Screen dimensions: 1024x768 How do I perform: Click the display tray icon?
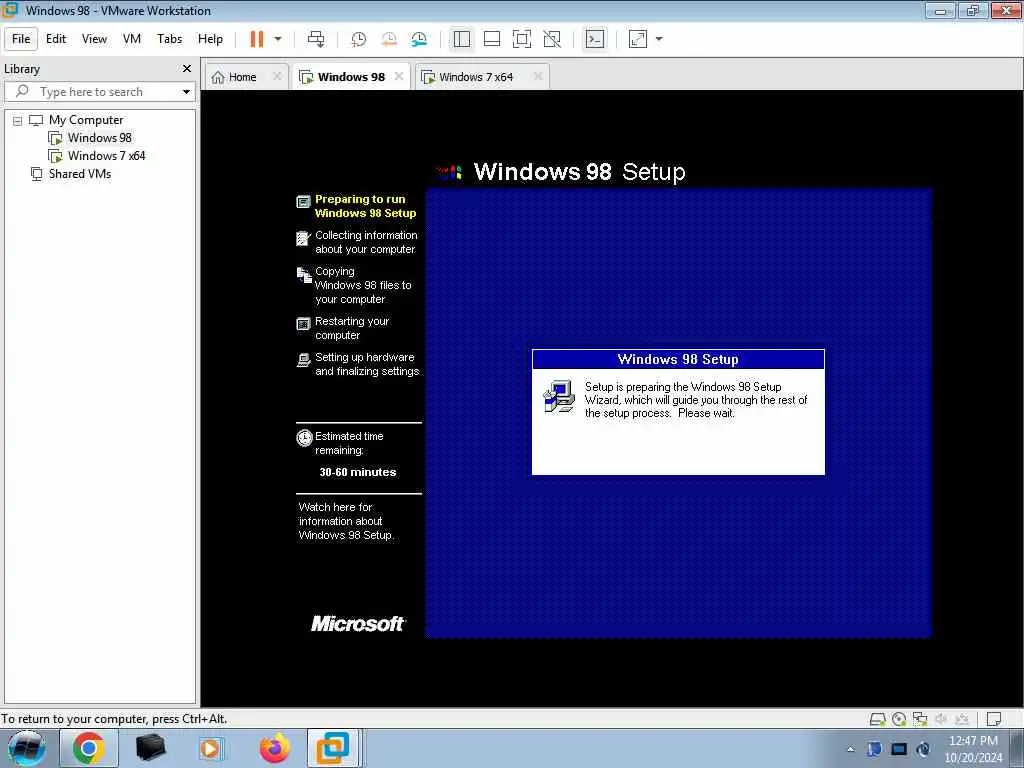899,750
